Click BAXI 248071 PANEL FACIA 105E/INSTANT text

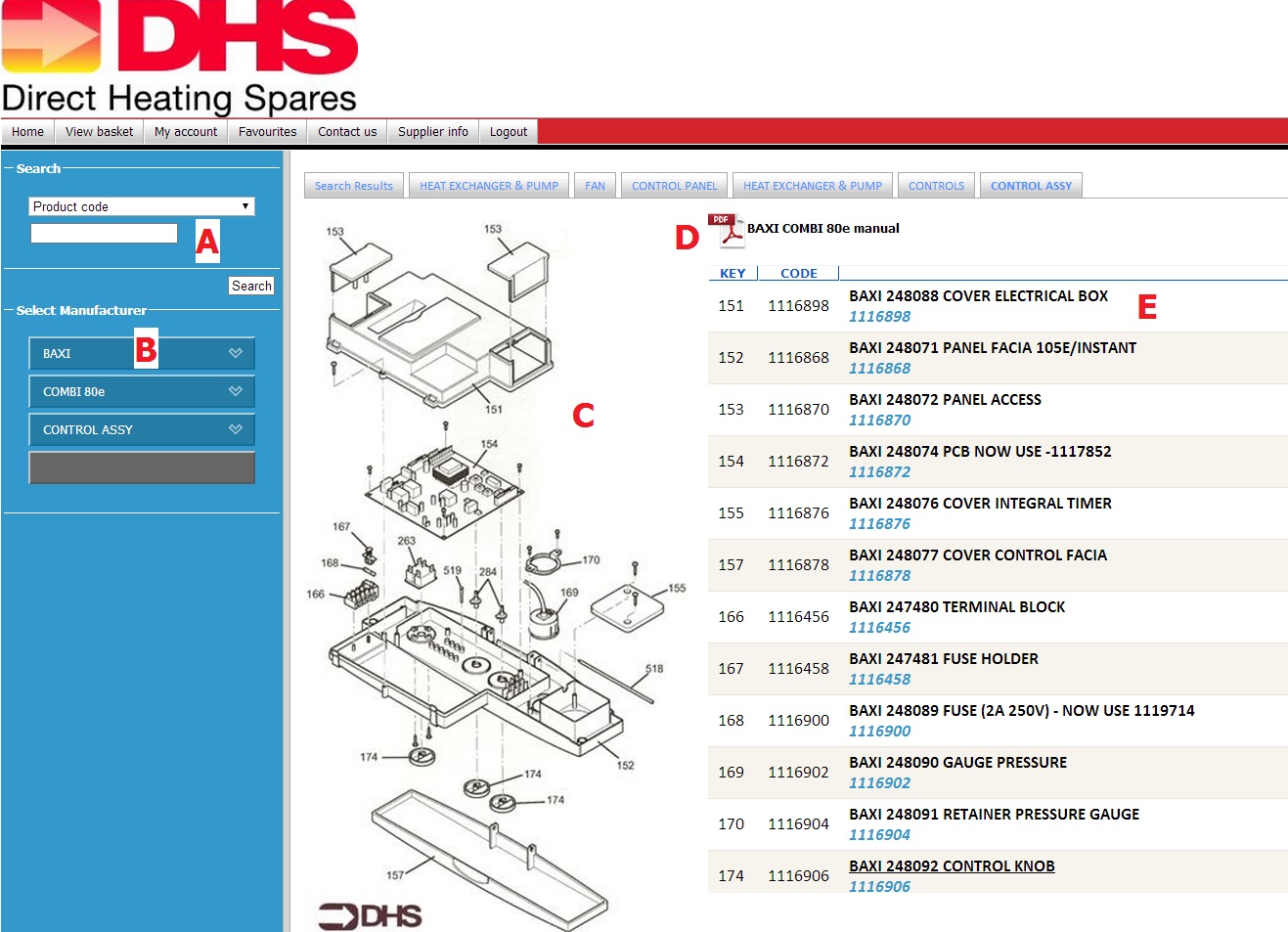(x=993, y=348)
